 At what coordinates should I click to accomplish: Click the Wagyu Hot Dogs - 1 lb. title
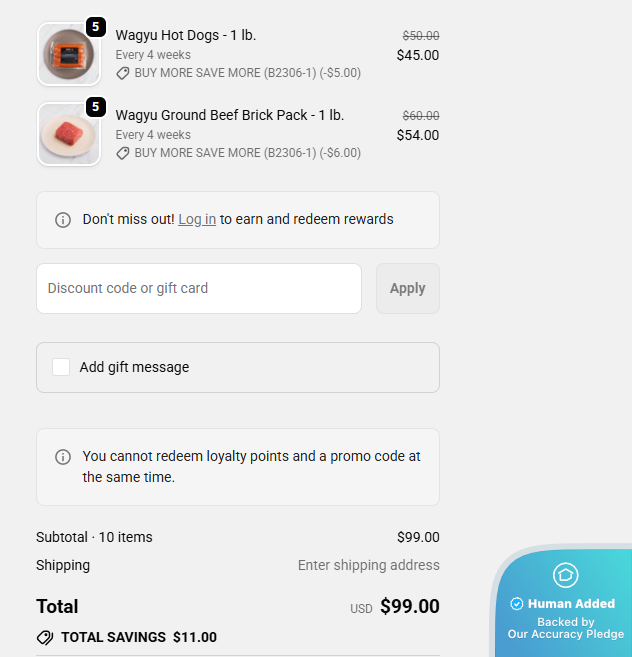coord(186,35)
